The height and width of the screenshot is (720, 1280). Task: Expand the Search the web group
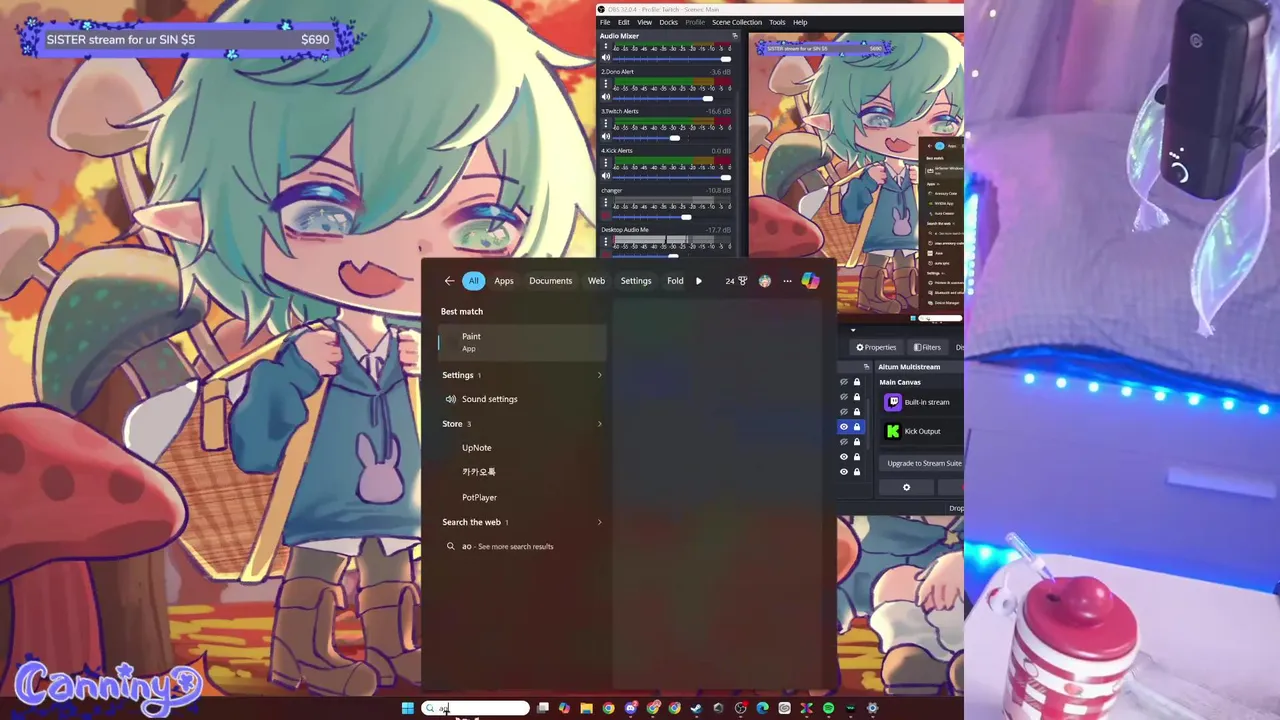[599, 522]
